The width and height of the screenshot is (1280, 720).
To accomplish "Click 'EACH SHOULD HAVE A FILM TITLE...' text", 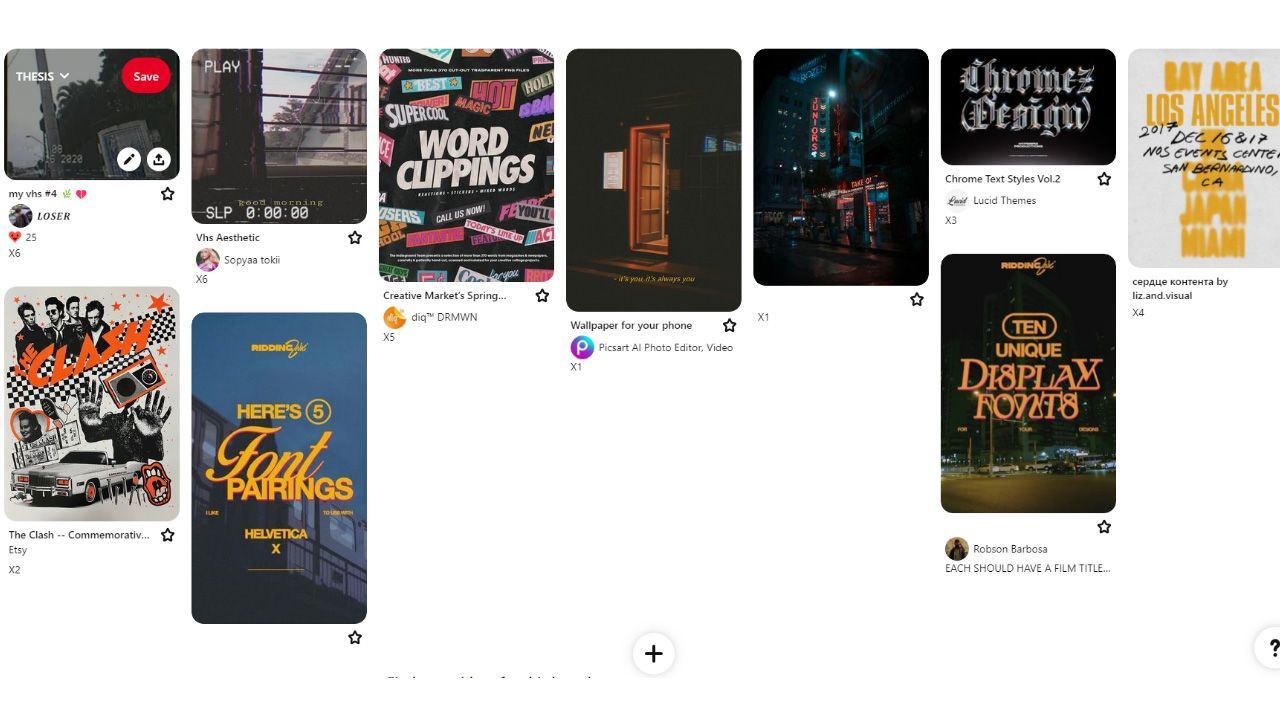I will [x=1027, y=568].
